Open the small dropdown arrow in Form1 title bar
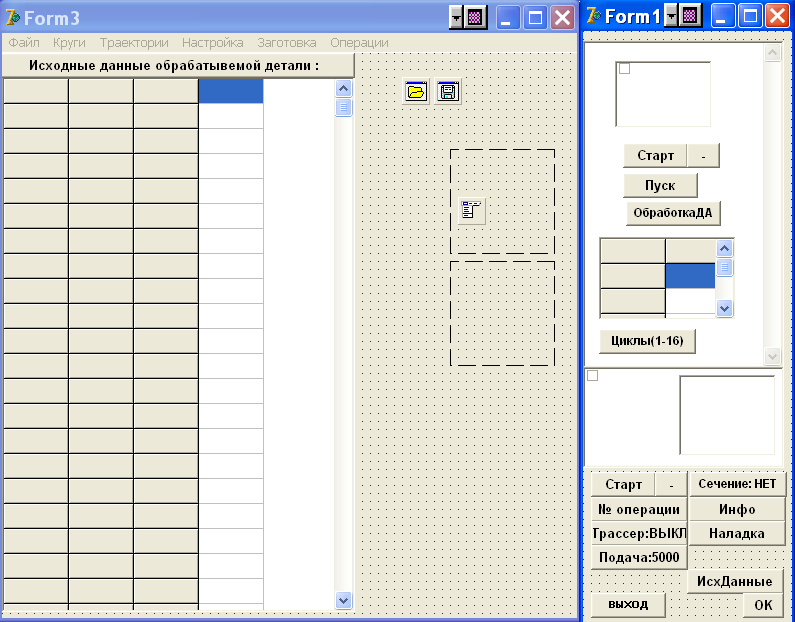 tap(671, 16)
